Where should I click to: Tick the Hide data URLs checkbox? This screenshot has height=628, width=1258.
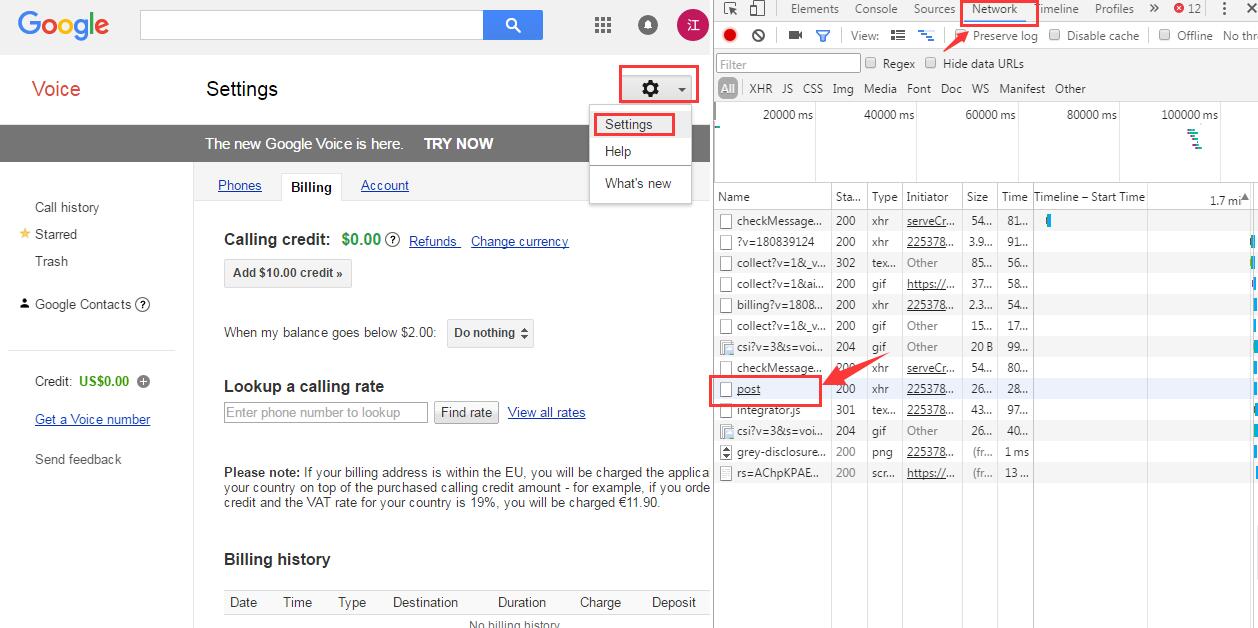point(931,63)
